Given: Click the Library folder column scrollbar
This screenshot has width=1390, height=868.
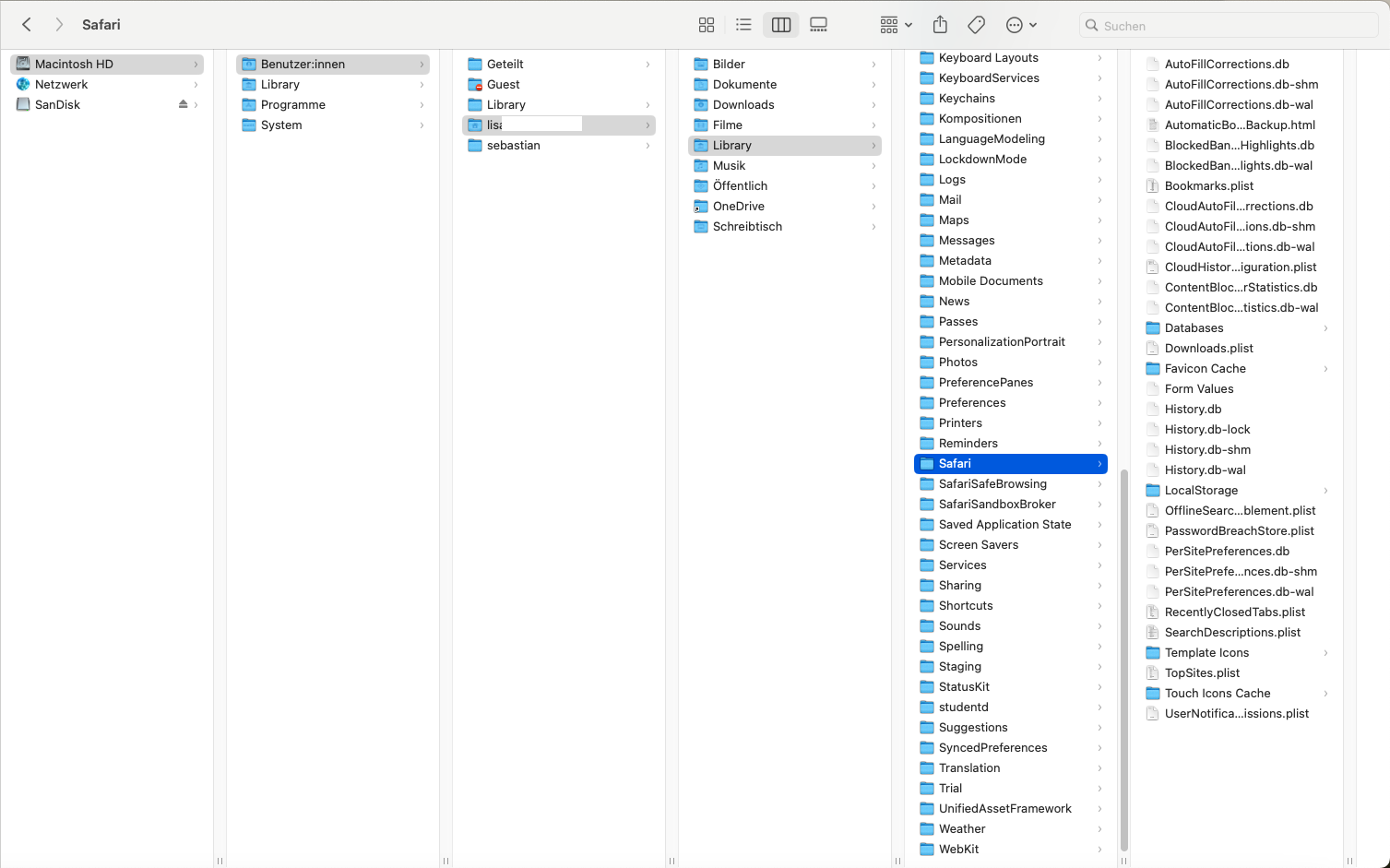Looking at the screenshot, I should tap(1123, 660).
